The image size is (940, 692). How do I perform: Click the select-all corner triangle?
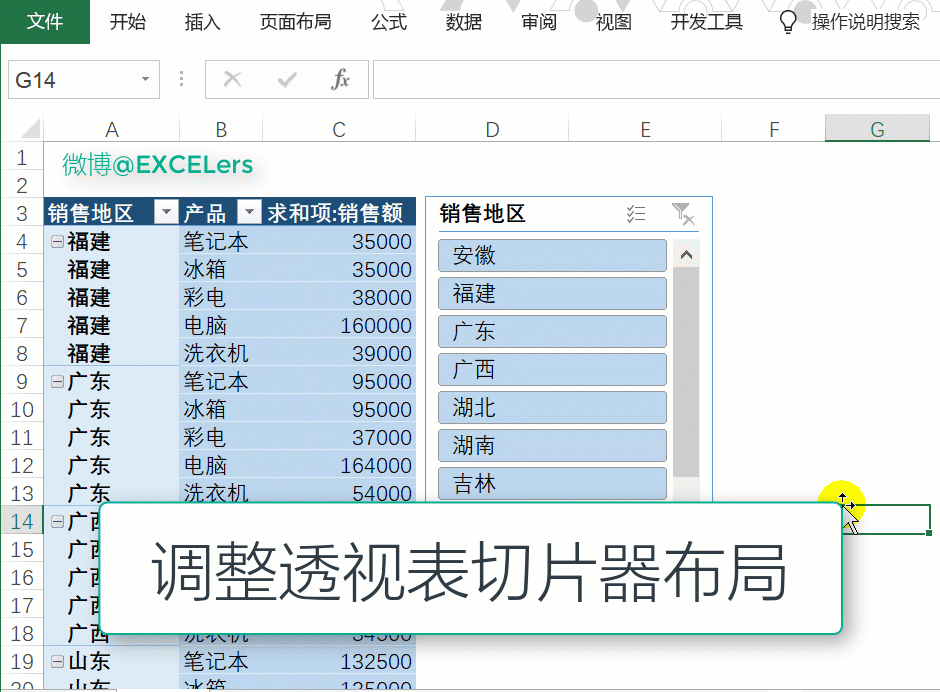[30, 129]
